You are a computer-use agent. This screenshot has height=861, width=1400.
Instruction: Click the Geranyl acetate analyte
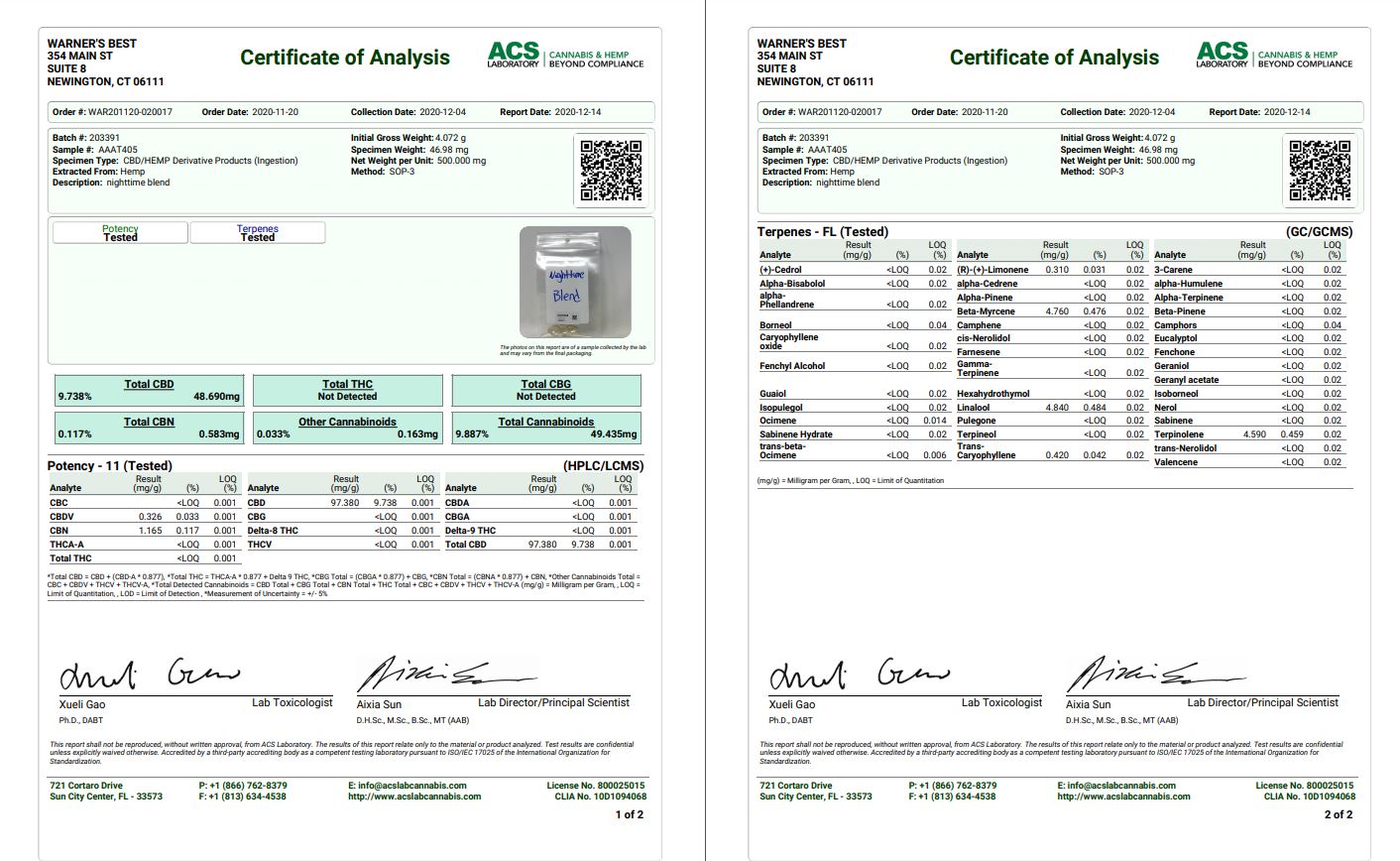click(1187, 380)
